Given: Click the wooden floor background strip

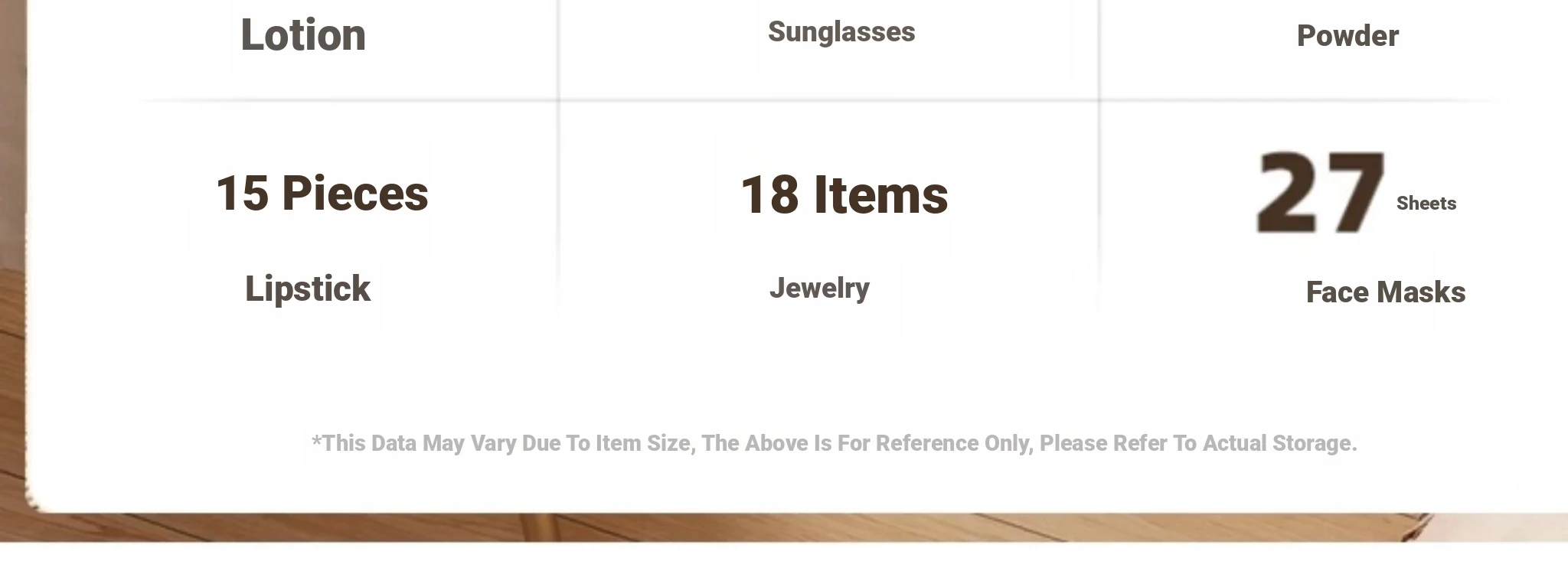Looking at the screenshot, I should 784,527.
